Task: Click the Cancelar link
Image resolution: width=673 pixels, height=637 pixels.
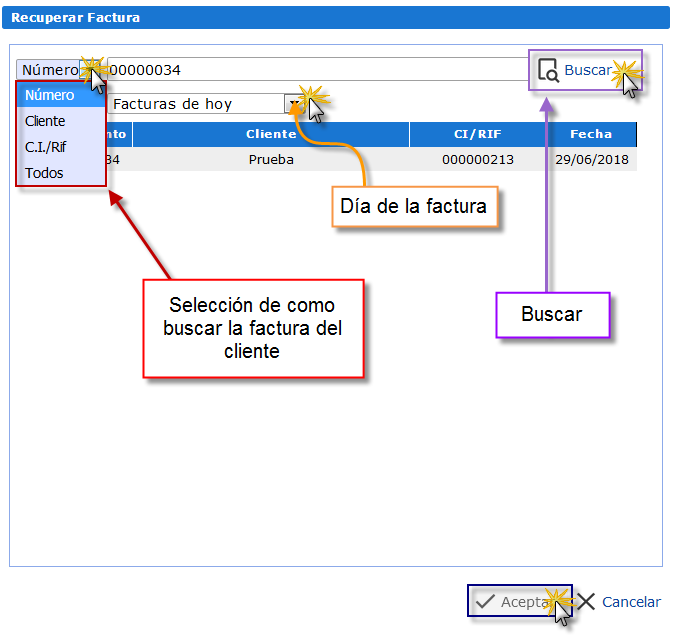Action: pyautogui.click(x=631, y=602)
